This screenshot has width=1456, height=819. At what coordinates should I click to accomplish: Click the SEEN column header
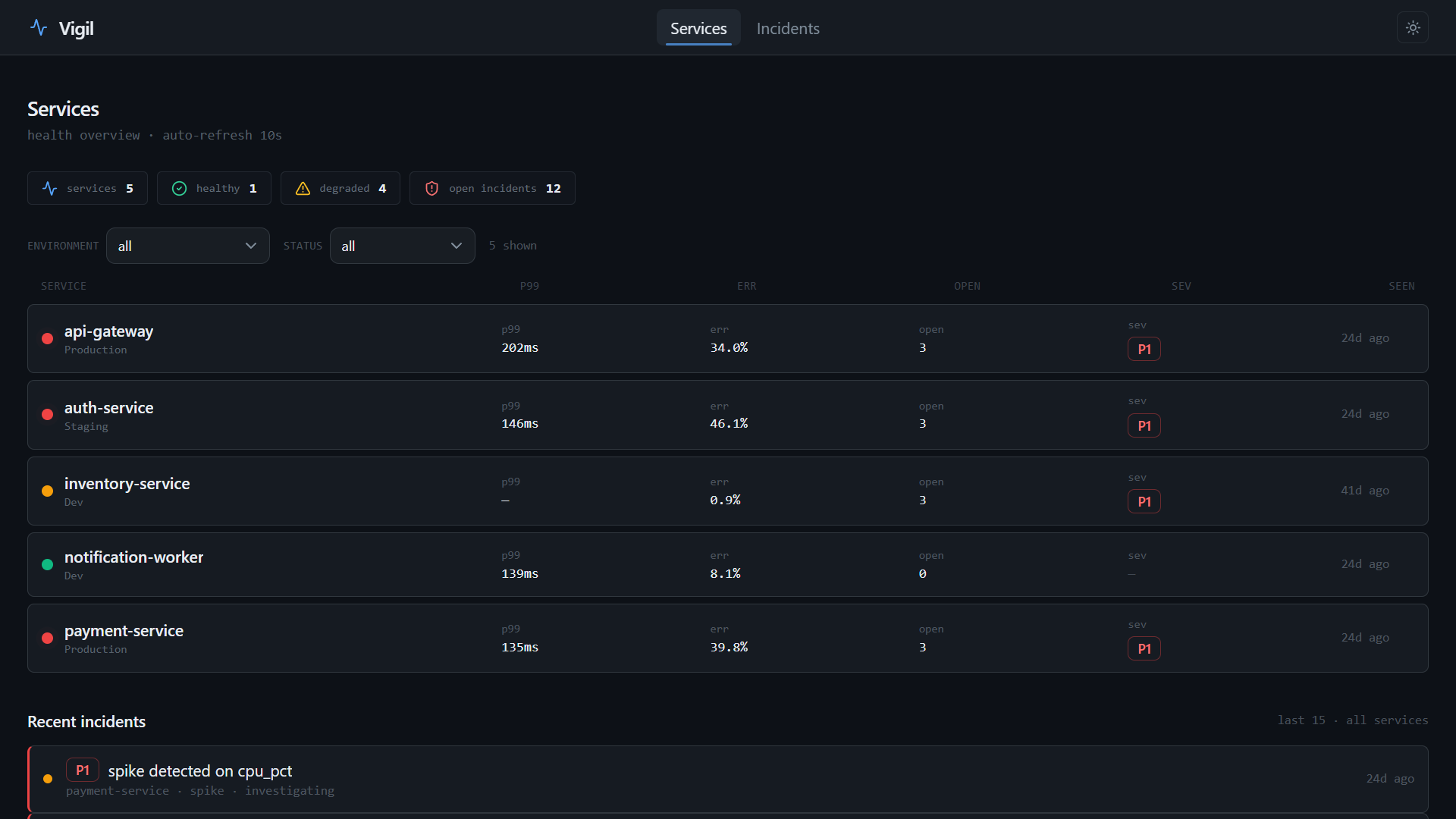[1401, 286]
